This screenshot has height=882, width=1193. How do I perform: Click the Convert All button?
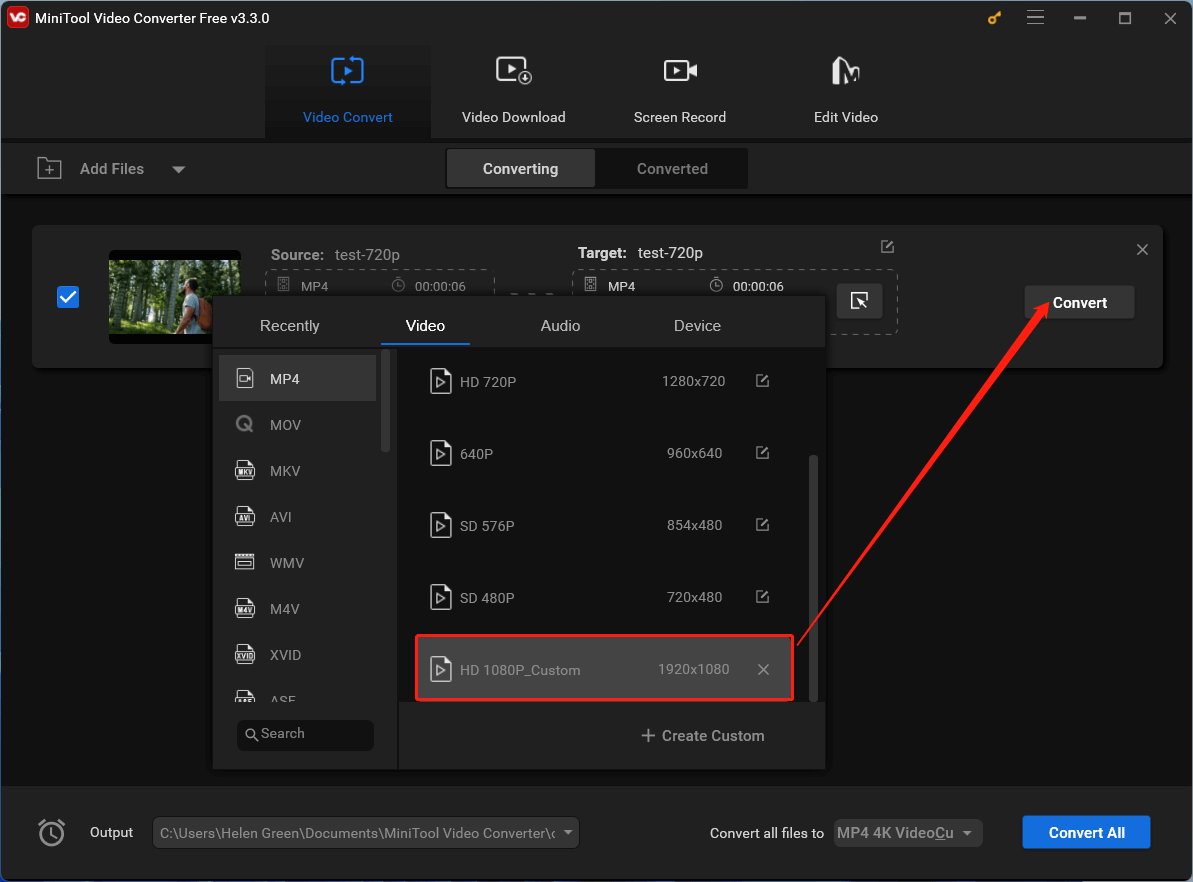coord(1086,833)
